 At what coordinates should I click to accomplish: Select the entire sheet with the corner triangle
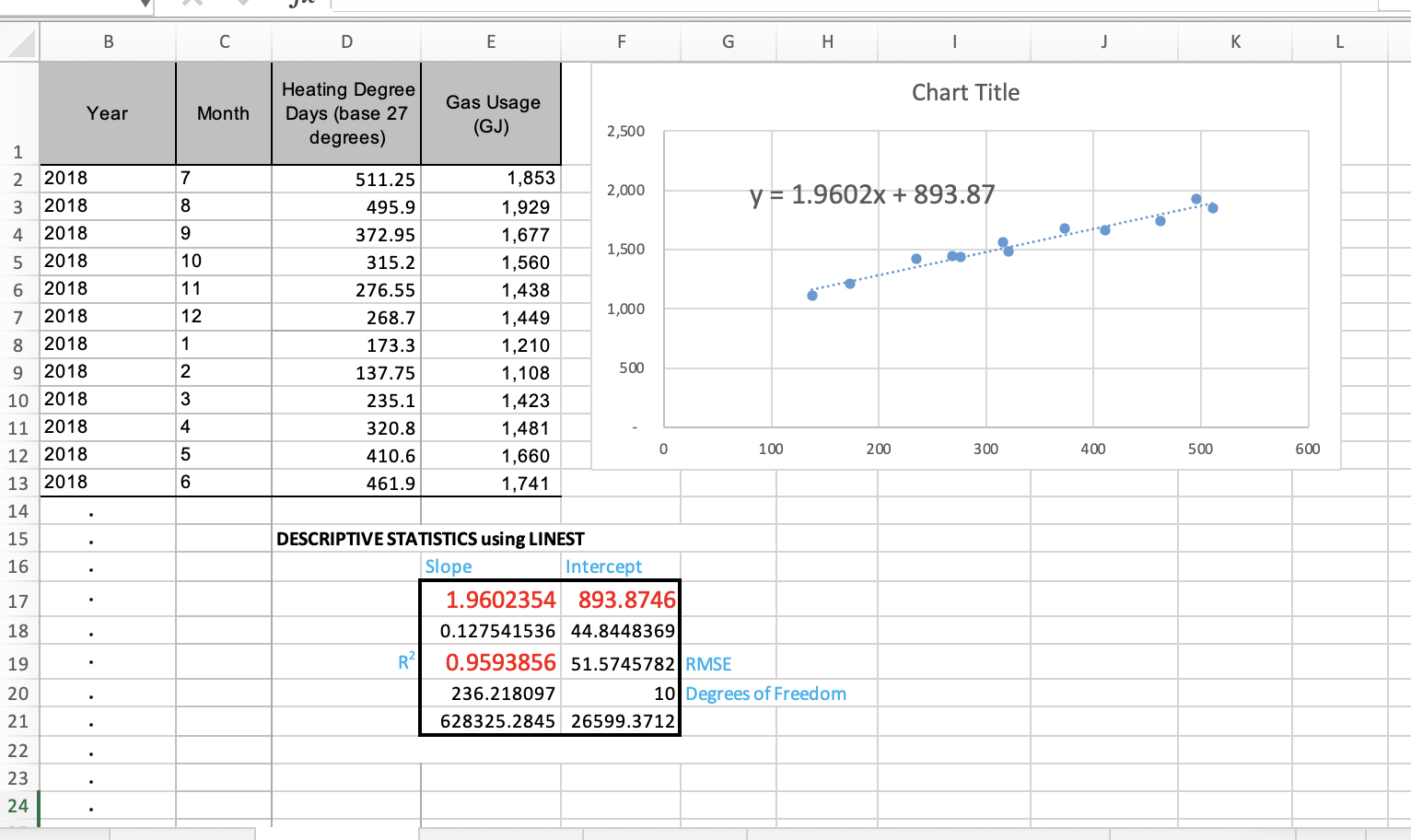tap(19, 42)
